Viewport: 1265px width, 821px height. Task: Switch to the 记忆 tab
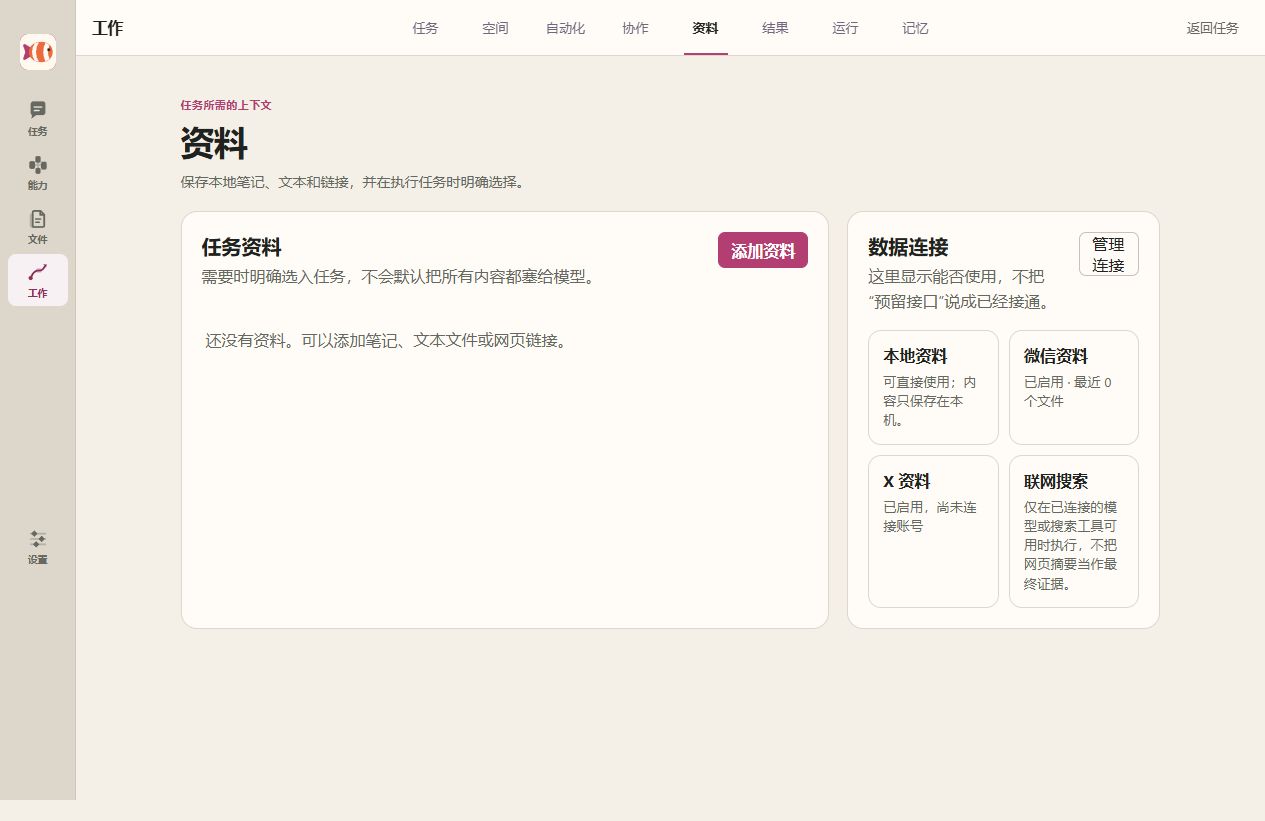(x=915, y=28)
